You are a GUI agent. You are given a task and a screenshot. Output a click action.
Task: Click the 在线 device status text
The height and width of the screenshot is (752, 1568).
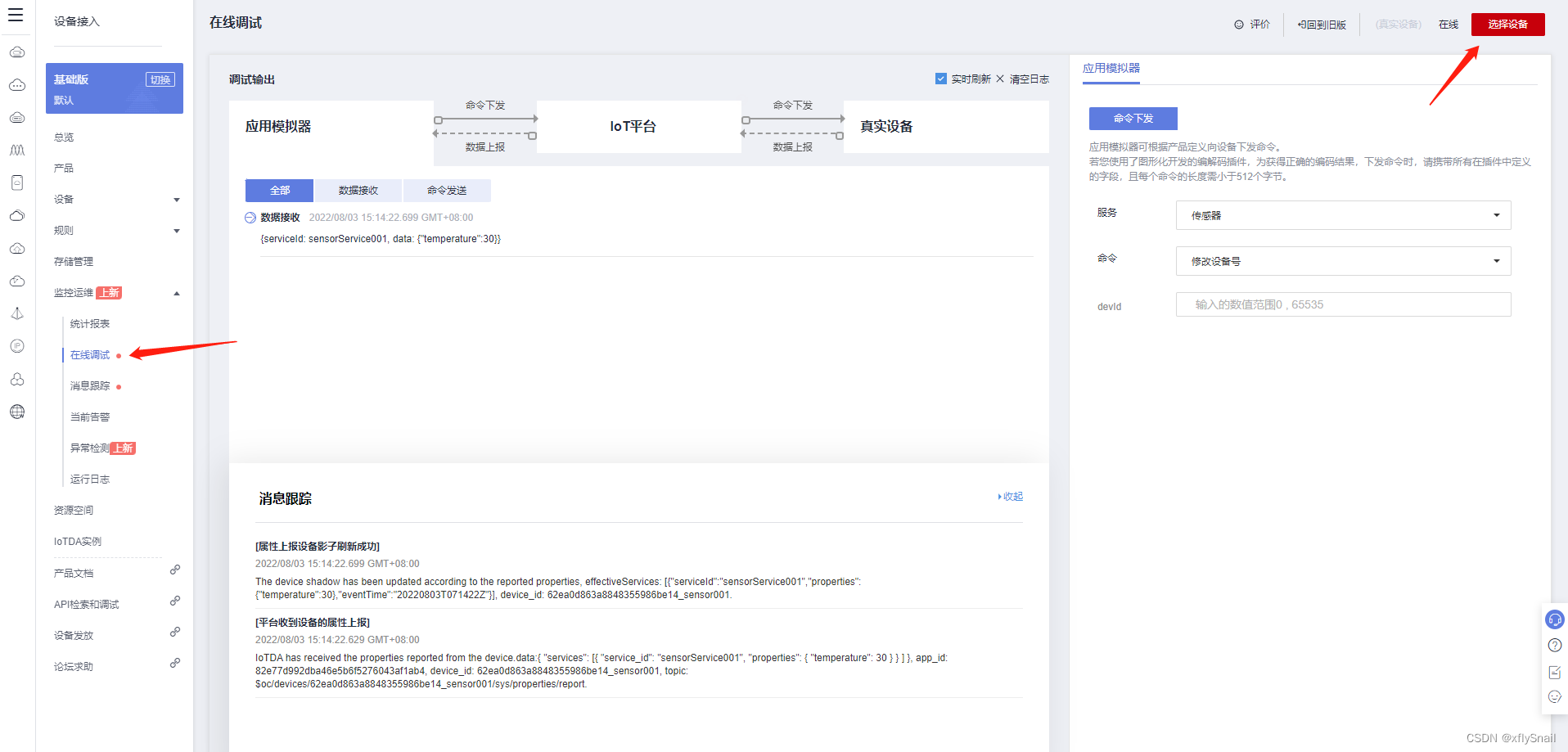pyautogui.click(x=1449, y=25)
